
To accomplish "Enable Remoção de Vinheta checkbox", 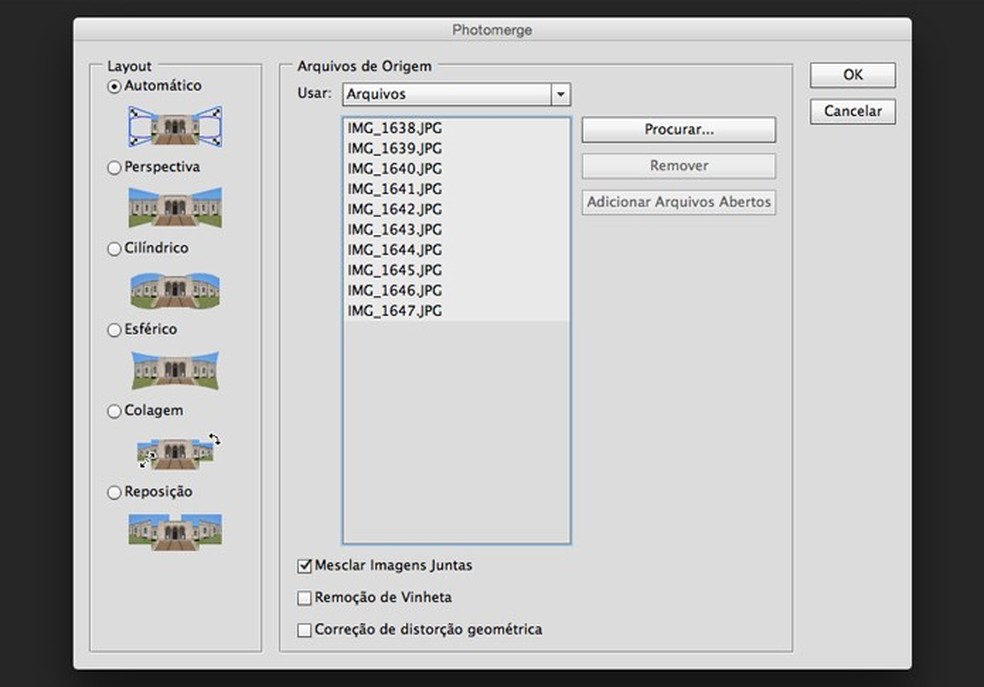I will 304,598.
